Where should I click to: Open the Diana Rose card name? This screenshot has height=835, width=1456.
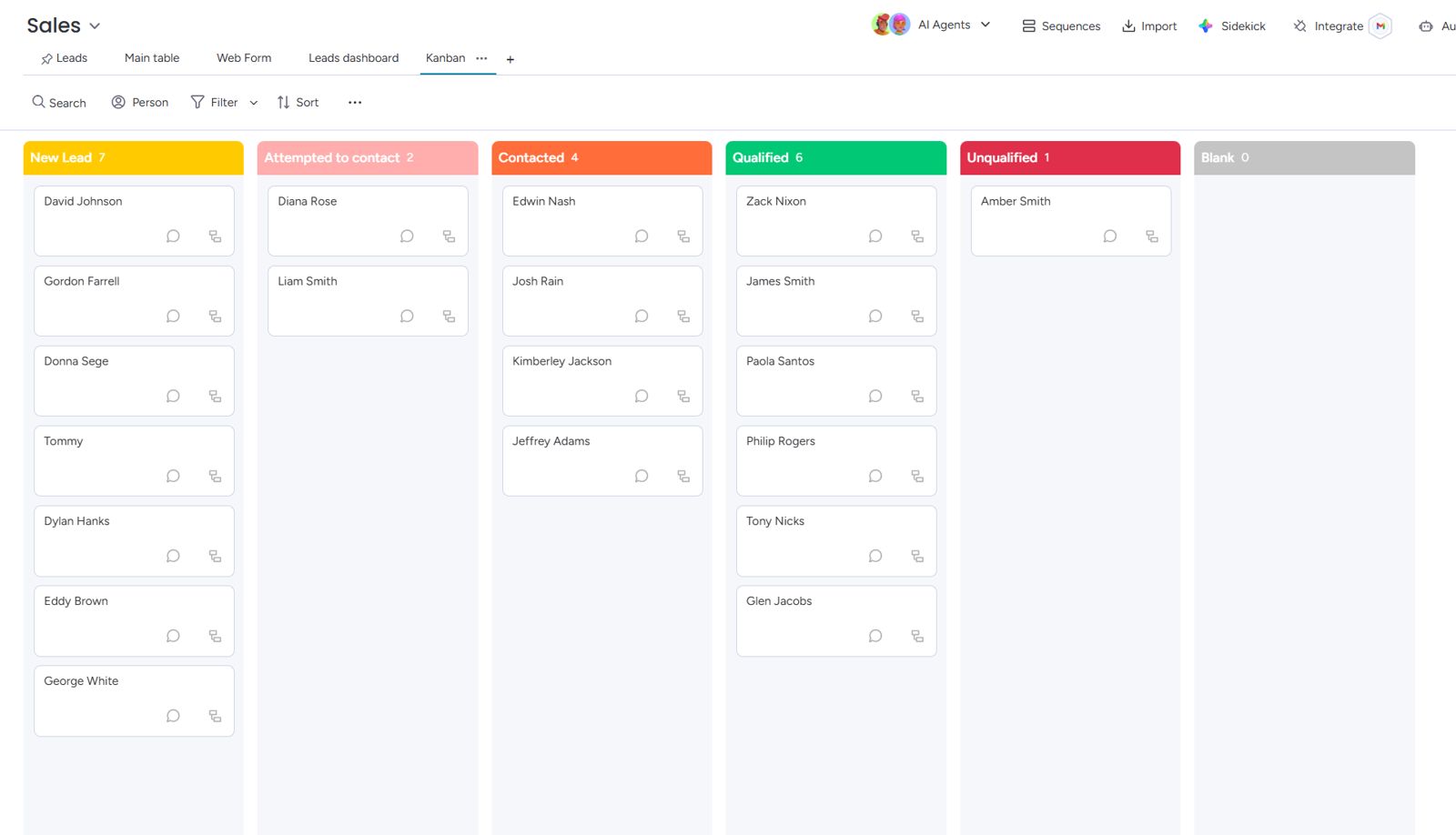pyautogui.click(x=308, y=202)
